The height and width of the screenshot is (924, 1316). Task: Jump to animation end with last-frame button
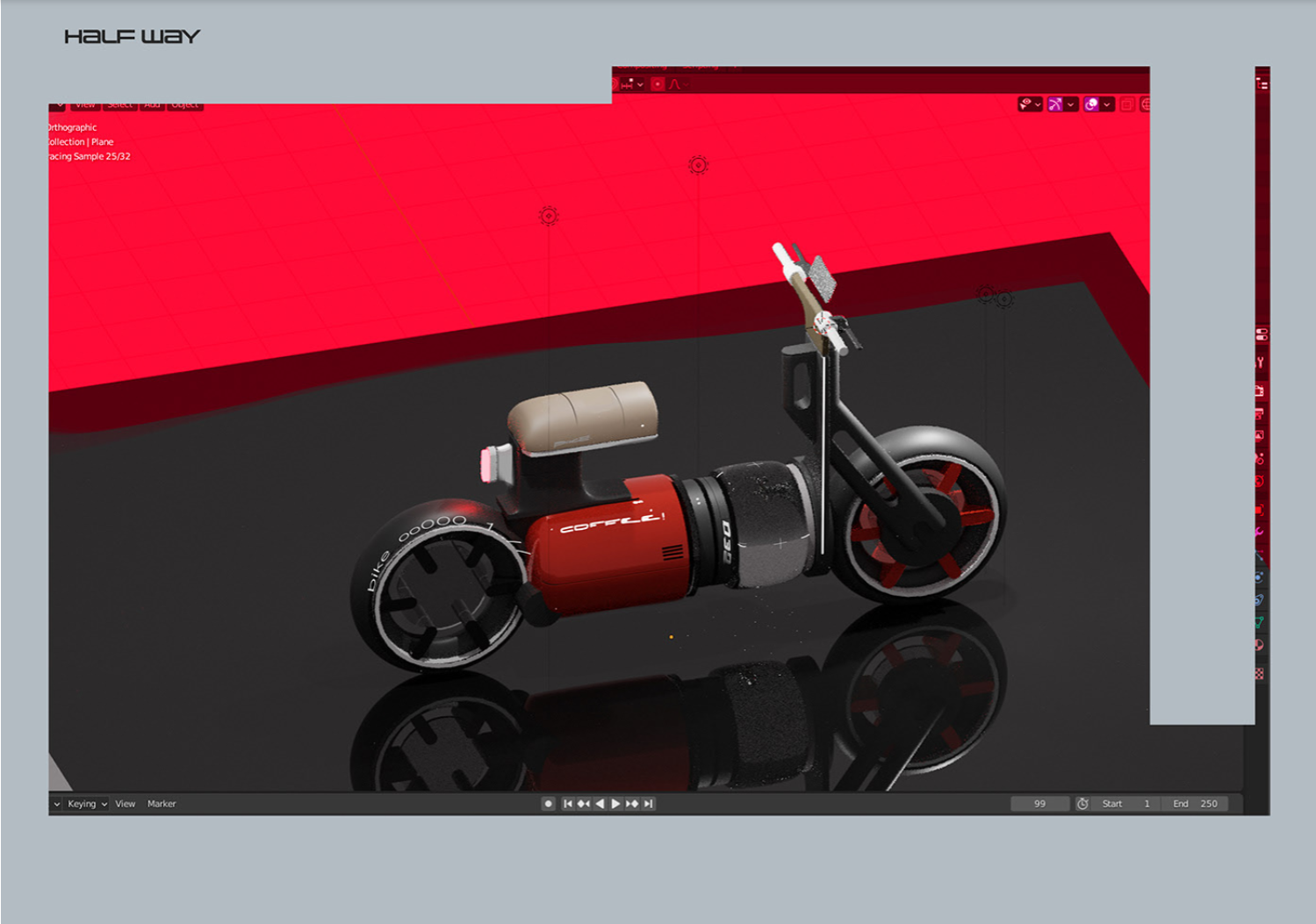coord(648,803)
